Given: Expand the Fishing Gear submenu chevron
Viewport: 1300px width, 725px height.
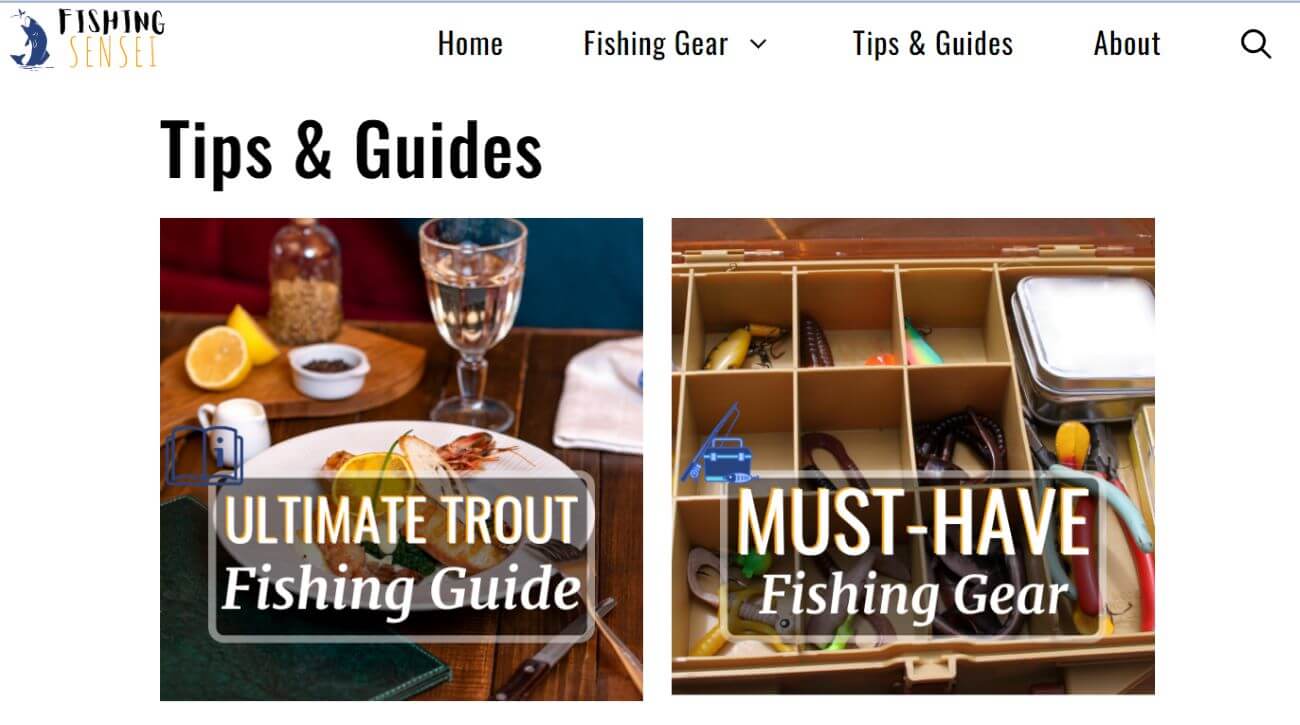Looking at the screenshot, I should [x=758, y=44].
